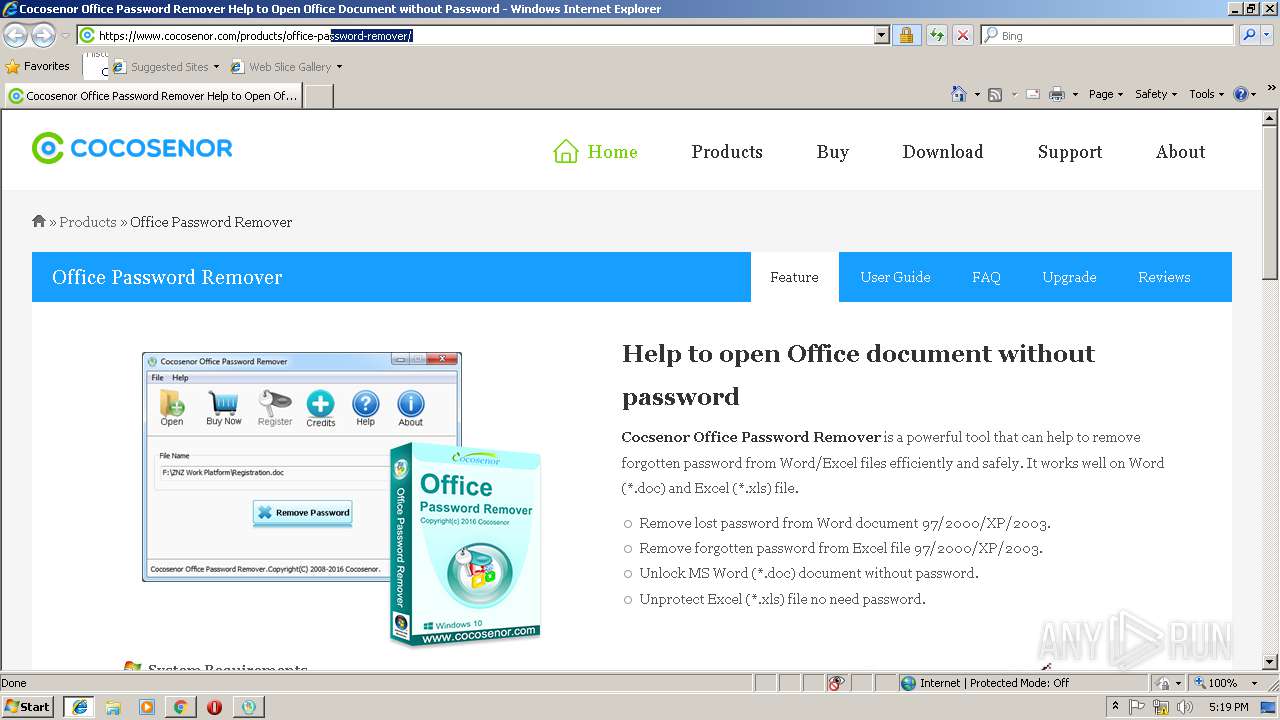Click the zoom level 100% icon
Image resolution: width=1280 pixels, height=720 pixels.
(1200, 683)
